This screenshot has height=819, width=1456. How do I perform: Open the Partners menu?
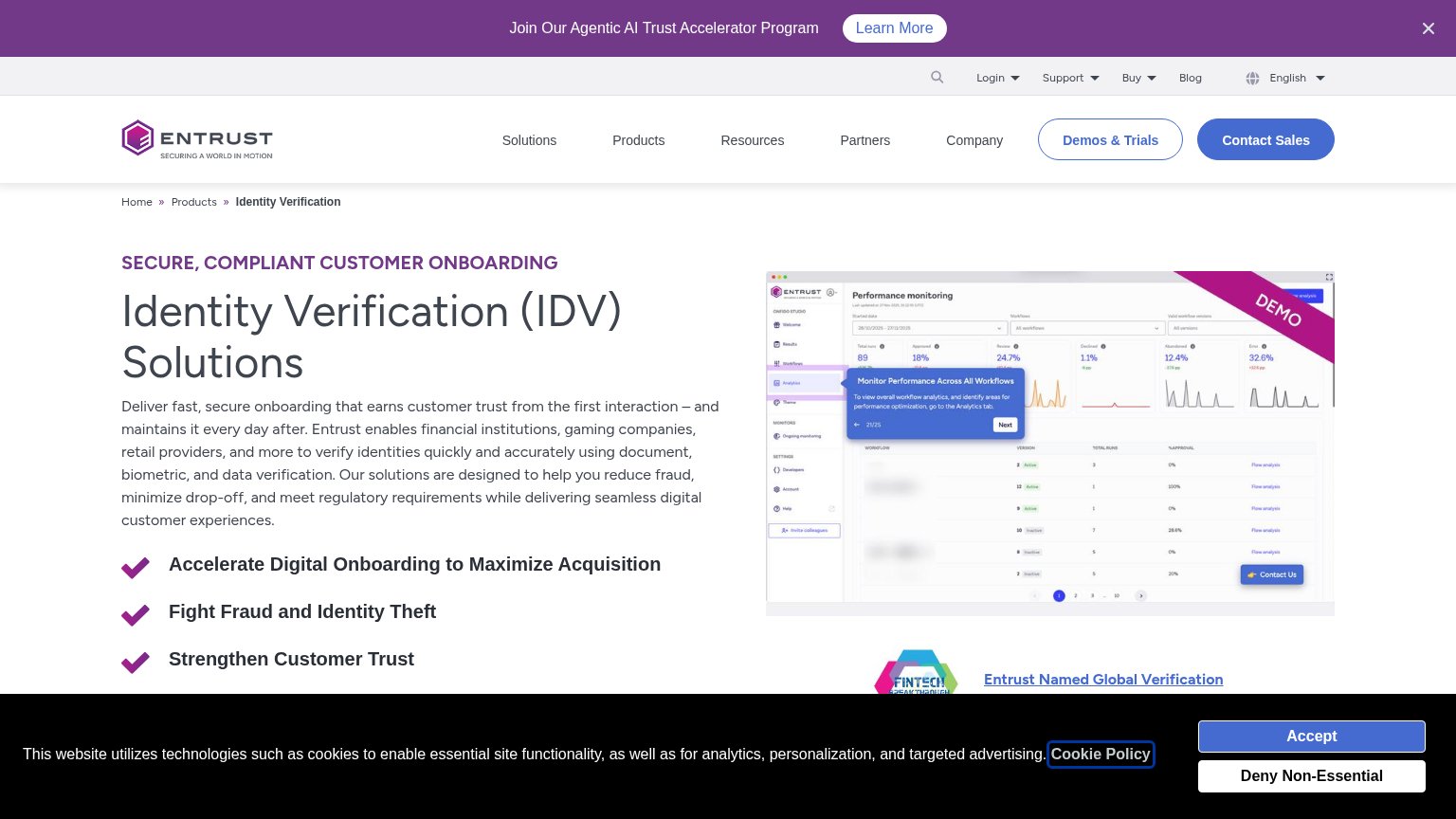pos(864,140)
